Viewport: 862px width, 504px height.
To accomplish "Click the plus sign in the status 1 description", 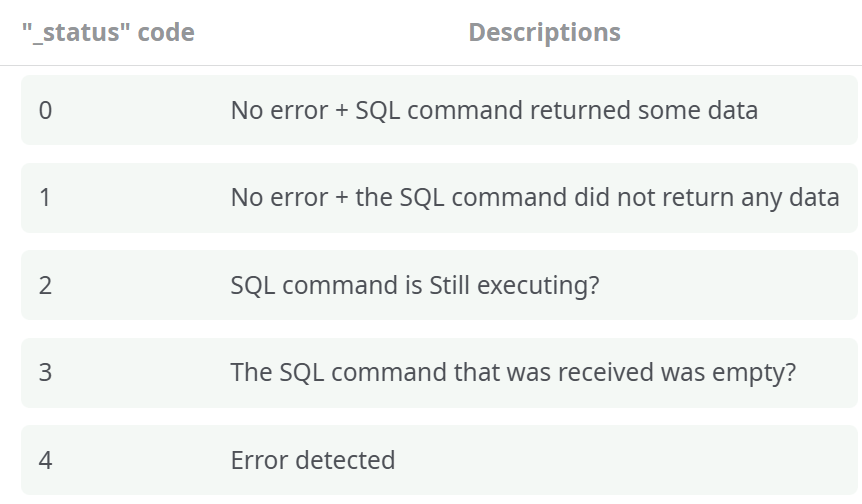I will (341, 197).
